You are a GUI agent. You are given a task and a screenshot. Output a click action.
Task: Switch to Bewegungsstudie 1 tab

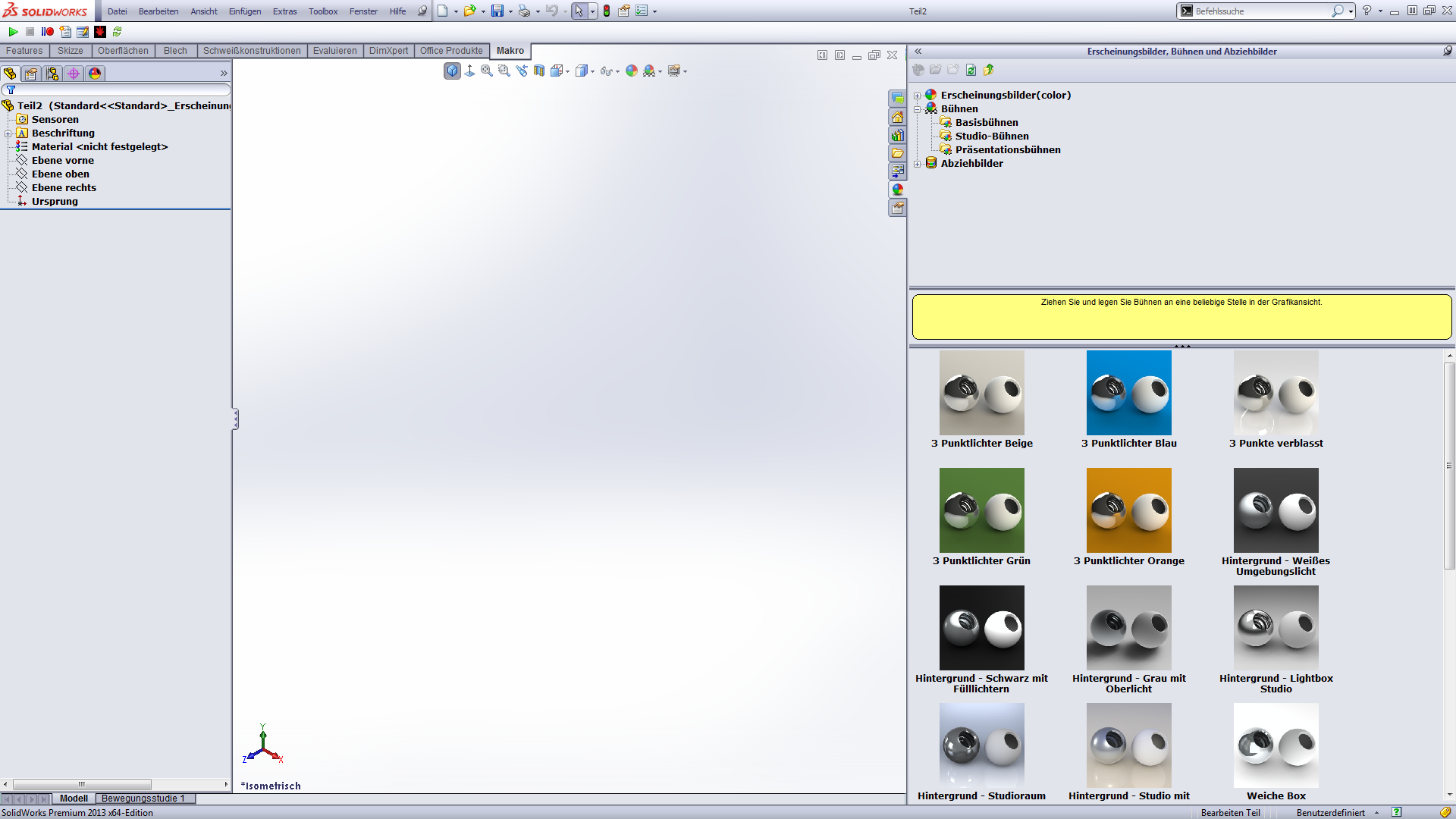[x=143, y=799]
